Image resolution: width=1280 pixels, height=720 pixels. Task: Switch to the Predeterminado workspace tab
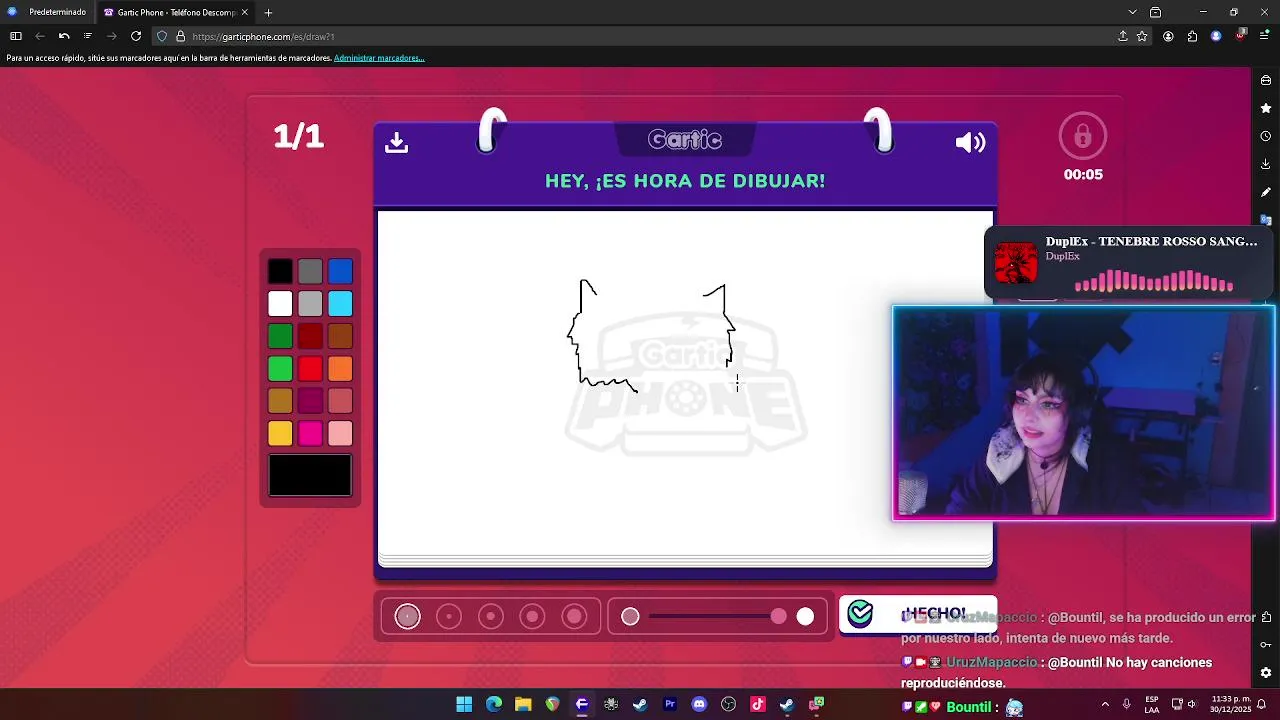[x=48, y=12]
